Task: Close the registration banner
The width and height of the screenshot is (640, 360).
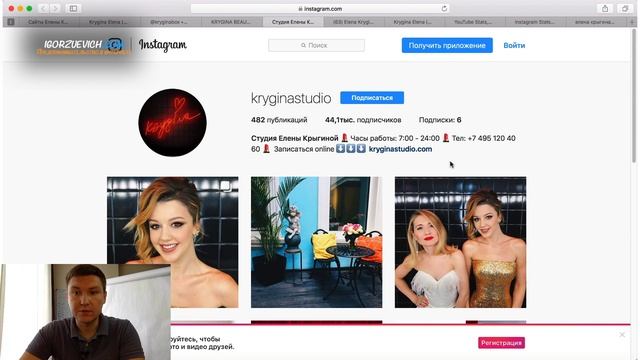Action: tap(622, 335)
